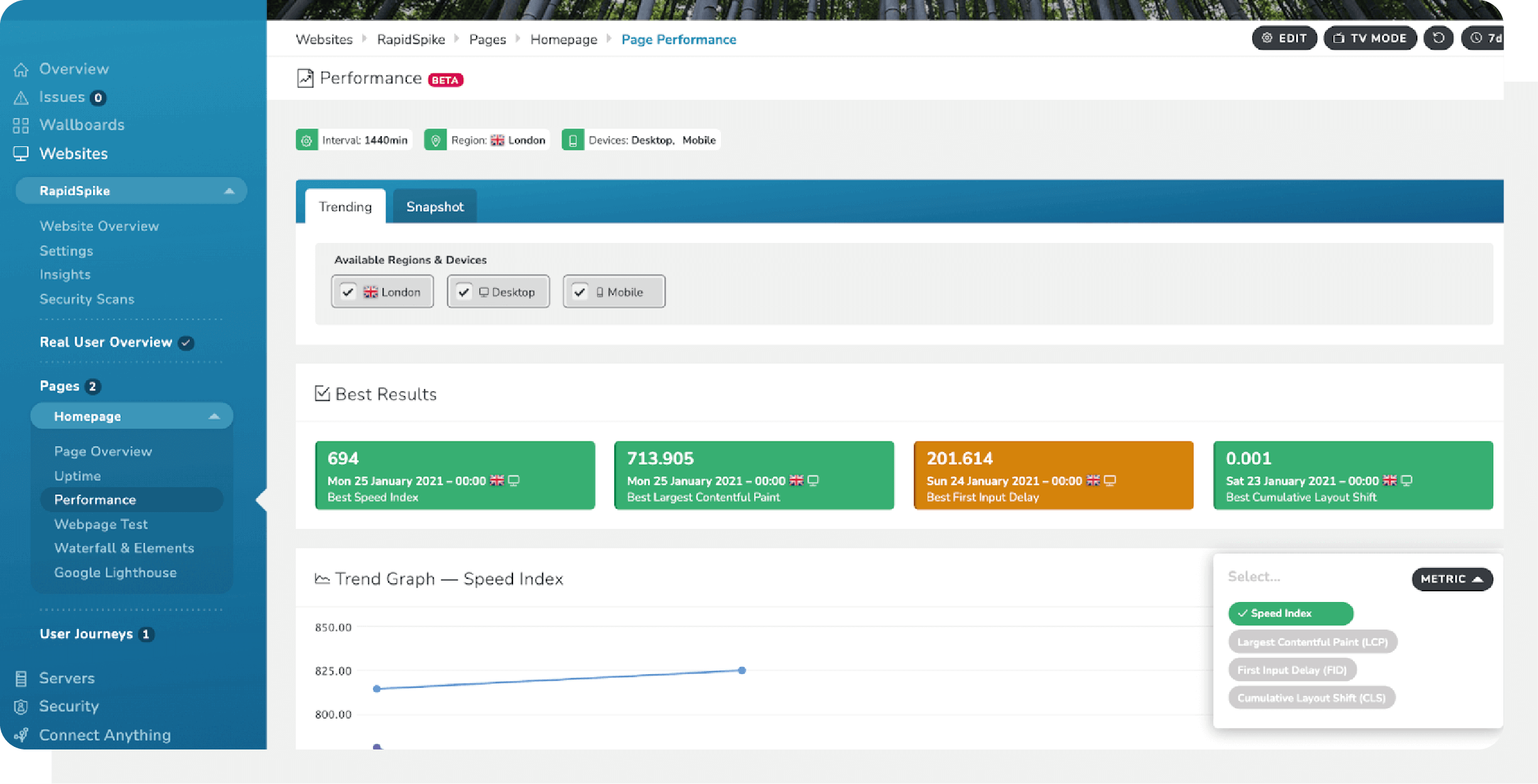The image size is (1538, 784).
Task: Select Performance in sidebar
Action: point(131,500)
